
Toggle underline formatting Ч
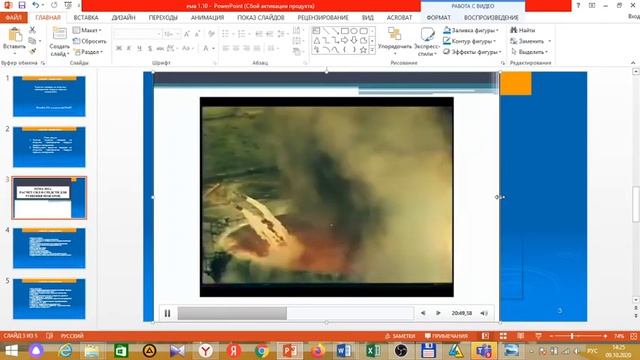139,48
